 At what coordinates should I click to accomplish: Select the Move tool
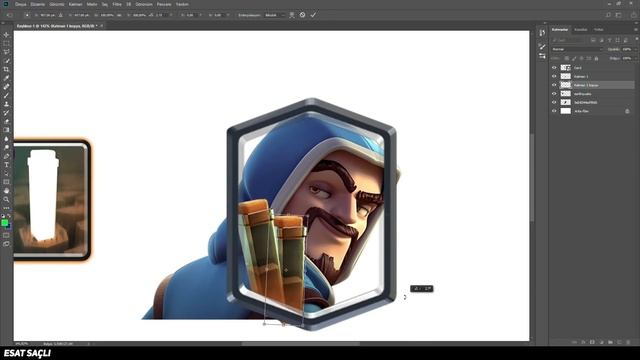tap(6, 35)
